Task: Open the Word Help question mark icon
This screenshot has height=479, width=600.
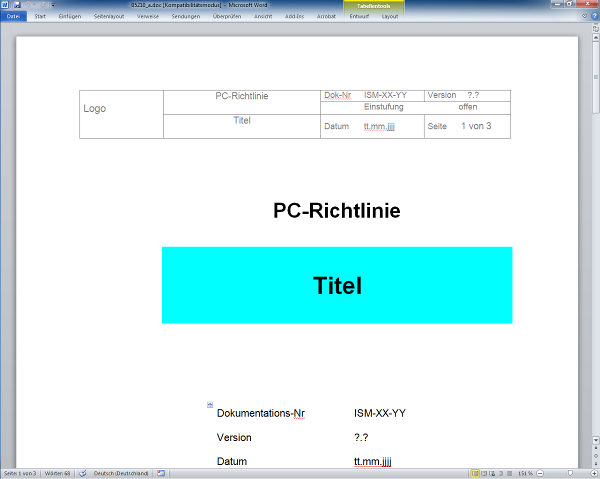Action: [x=594, y=16]
